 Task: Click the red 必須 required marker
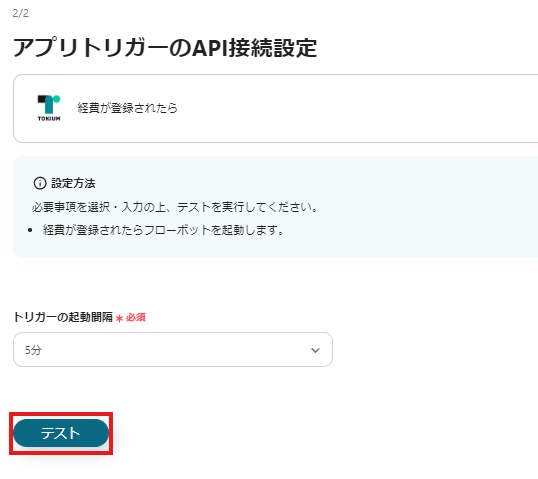tap(136, 317)
